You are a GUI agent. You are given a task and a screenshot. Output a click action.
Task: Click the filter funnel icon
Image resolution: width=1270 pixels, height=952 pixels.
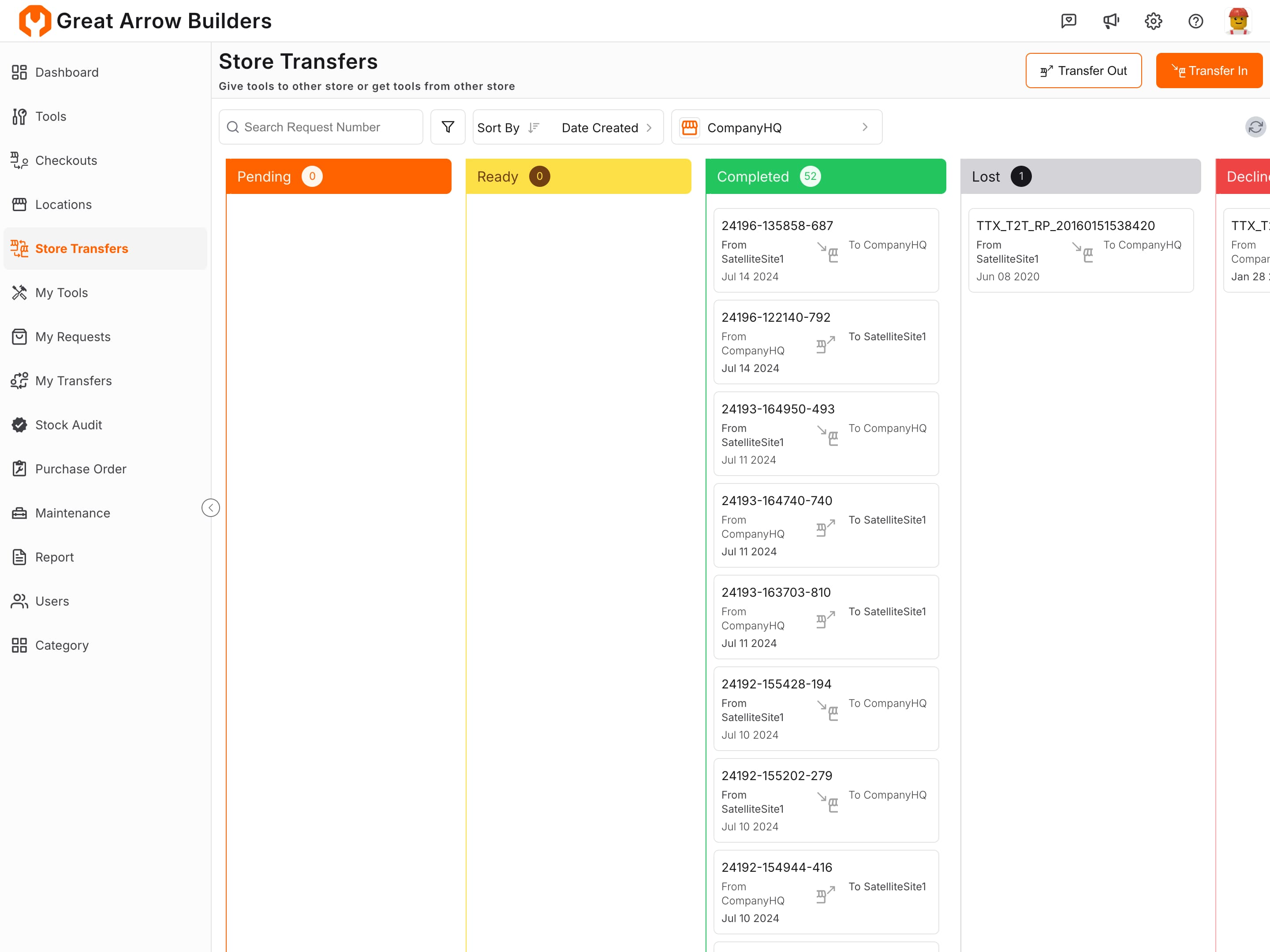[447, 127]
